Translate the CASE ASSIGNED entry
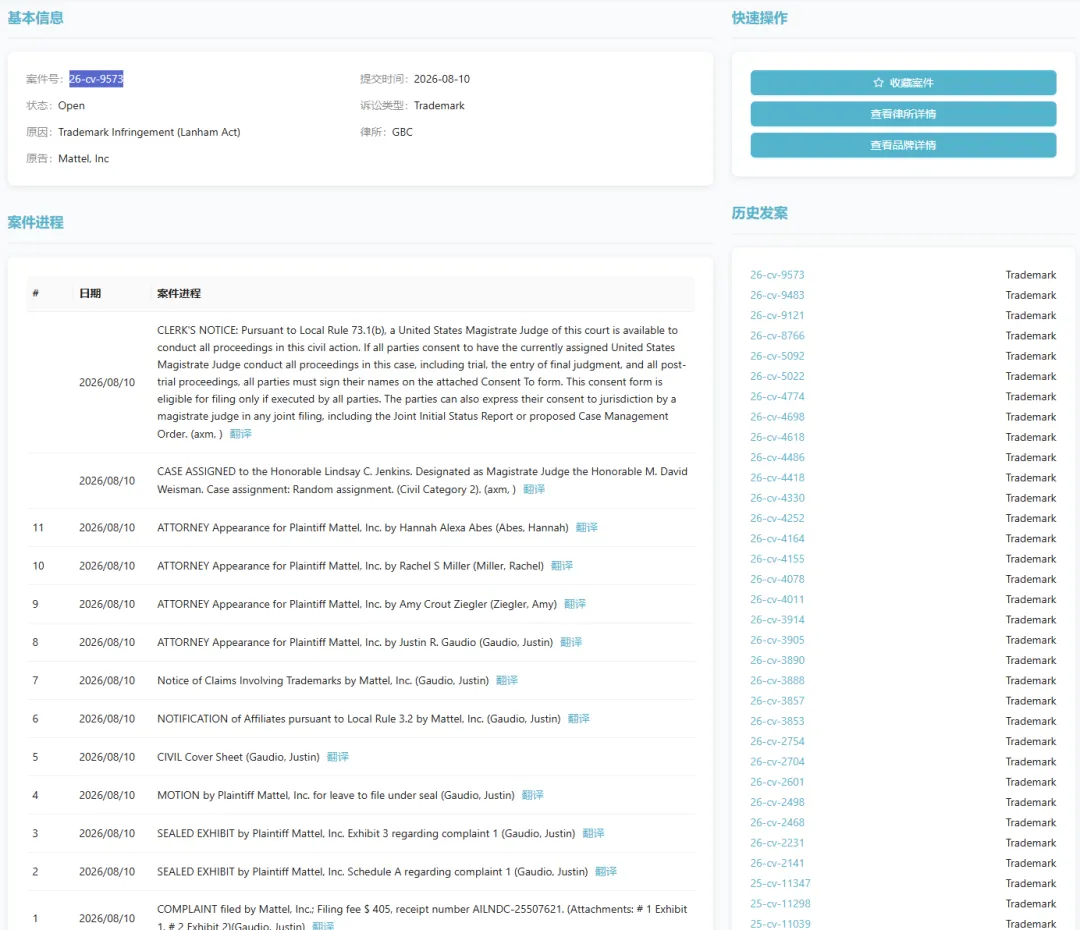 [534, 489]
